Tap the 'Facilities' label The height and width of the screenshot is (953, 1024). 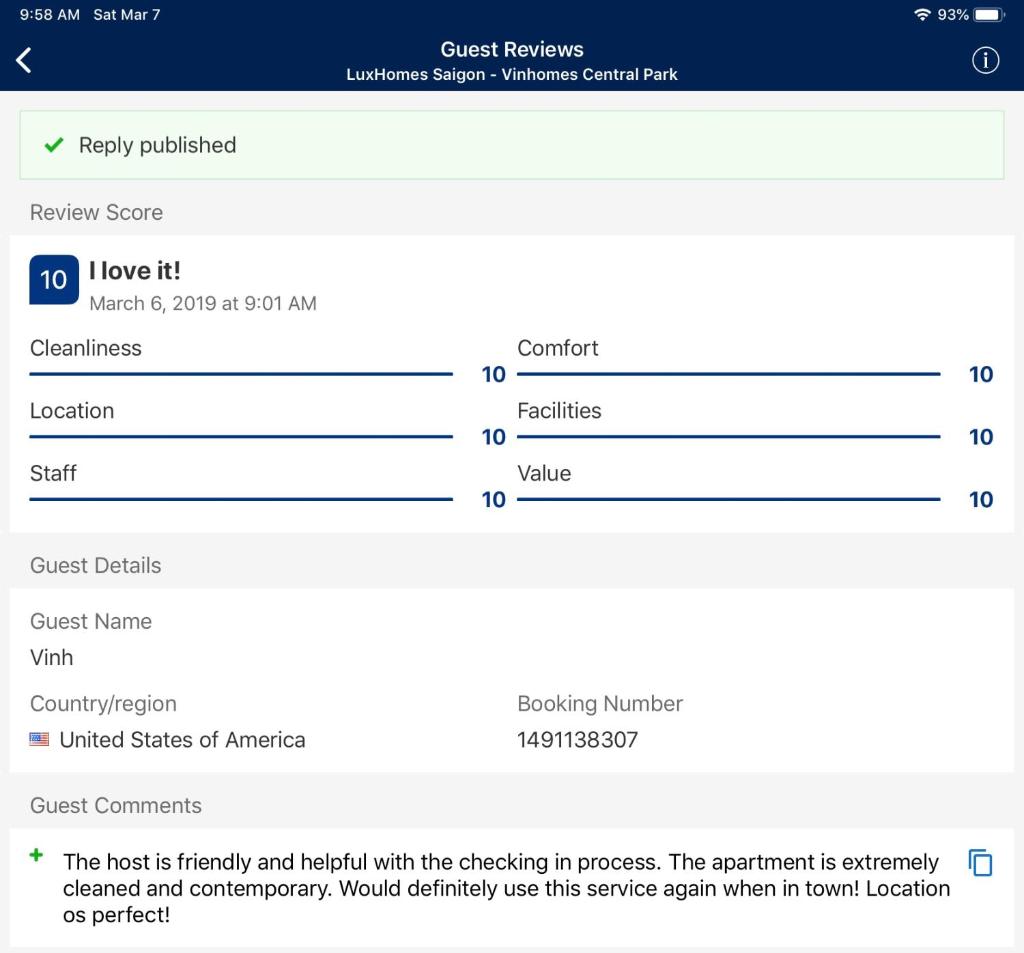click(559, 410)
